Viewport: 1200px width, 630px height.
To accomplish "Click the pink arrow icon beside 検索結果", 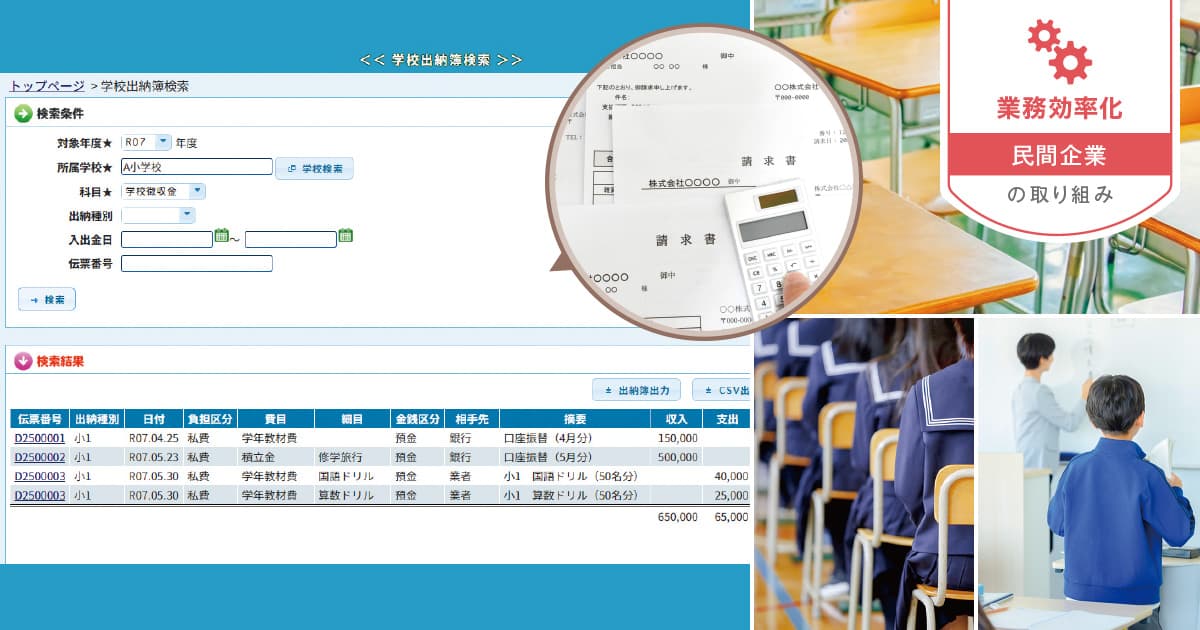I will [23, 361].
